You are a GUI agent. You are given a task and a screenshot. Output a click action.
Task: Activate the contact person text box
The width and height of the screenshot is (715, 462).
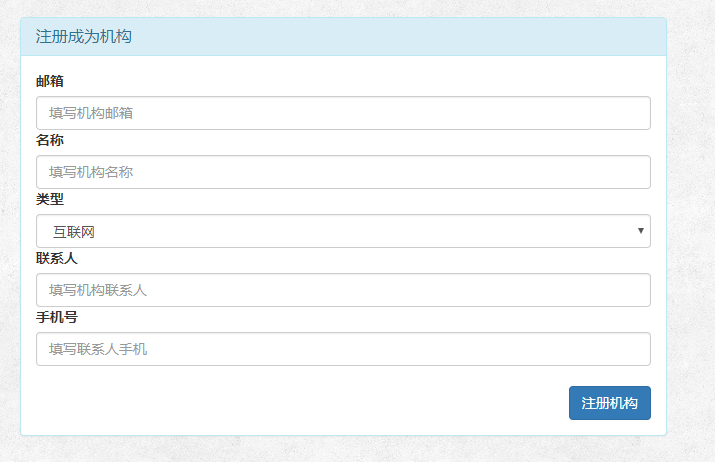coord(343,290)
